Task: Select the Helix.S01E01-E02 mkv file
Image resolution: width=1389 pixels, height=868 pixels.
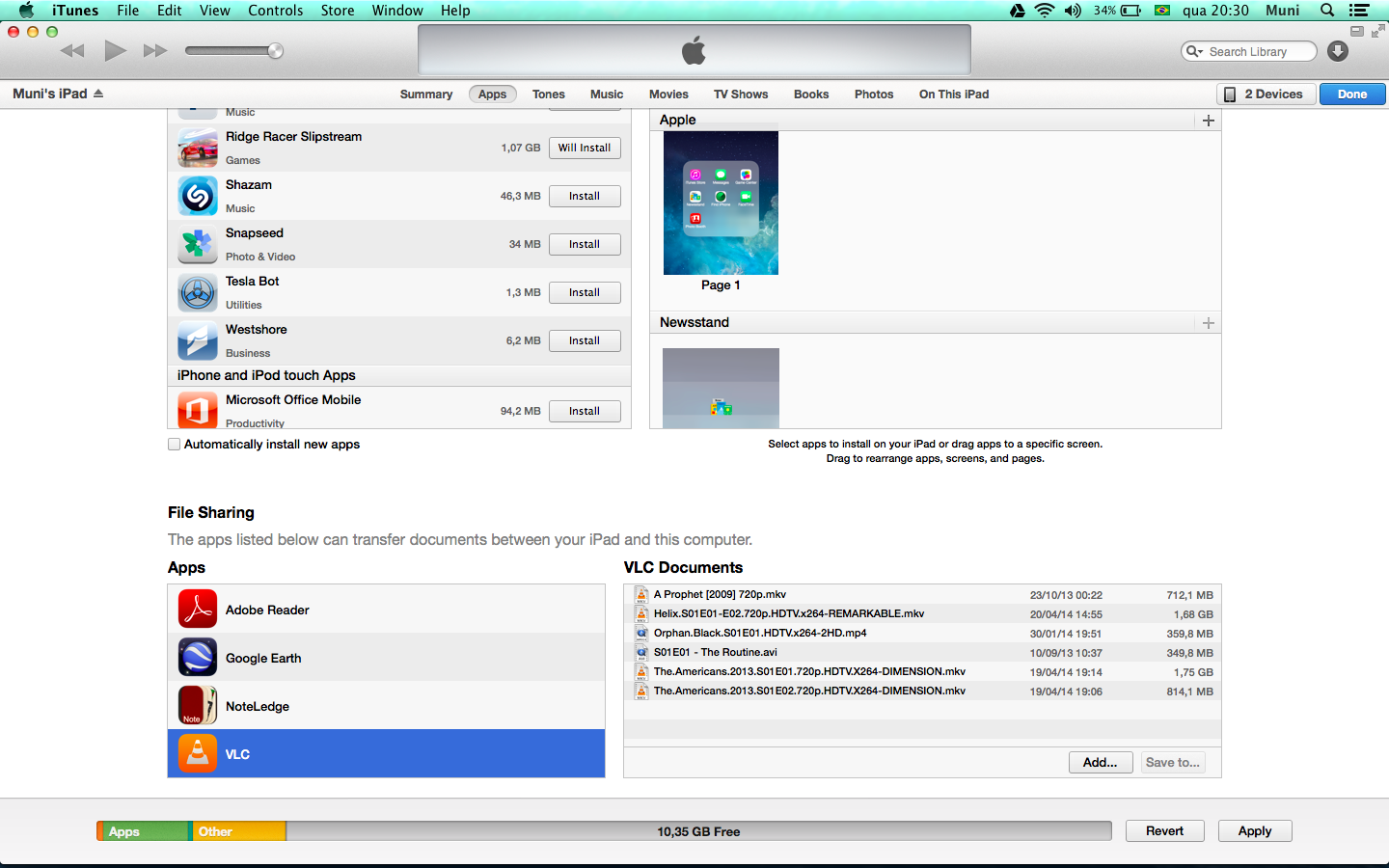Action: pyautogui.click(x=922, y=614)
